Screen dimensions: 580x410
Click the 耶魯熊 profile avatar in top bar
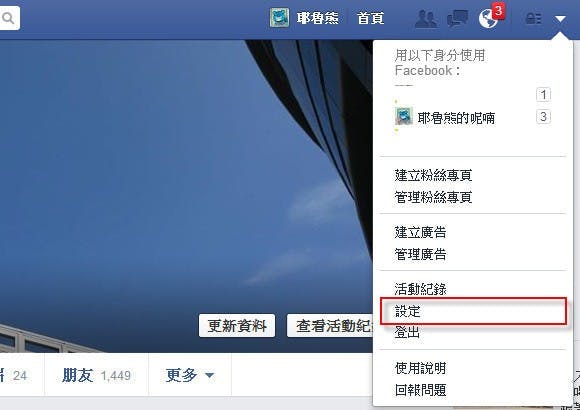[x=279, y=18]
